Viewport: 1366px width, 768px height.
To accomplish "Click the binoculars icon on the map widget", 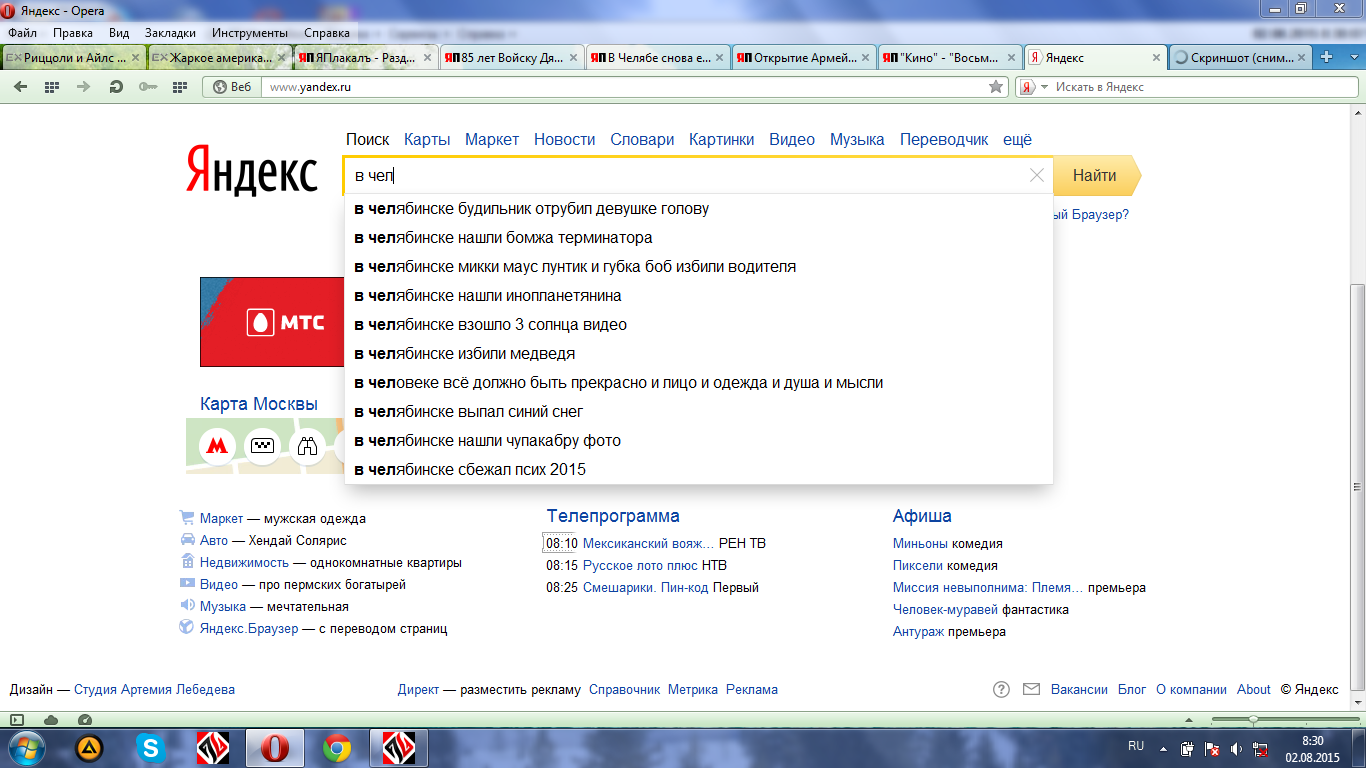I will click(x=308, y=446).
